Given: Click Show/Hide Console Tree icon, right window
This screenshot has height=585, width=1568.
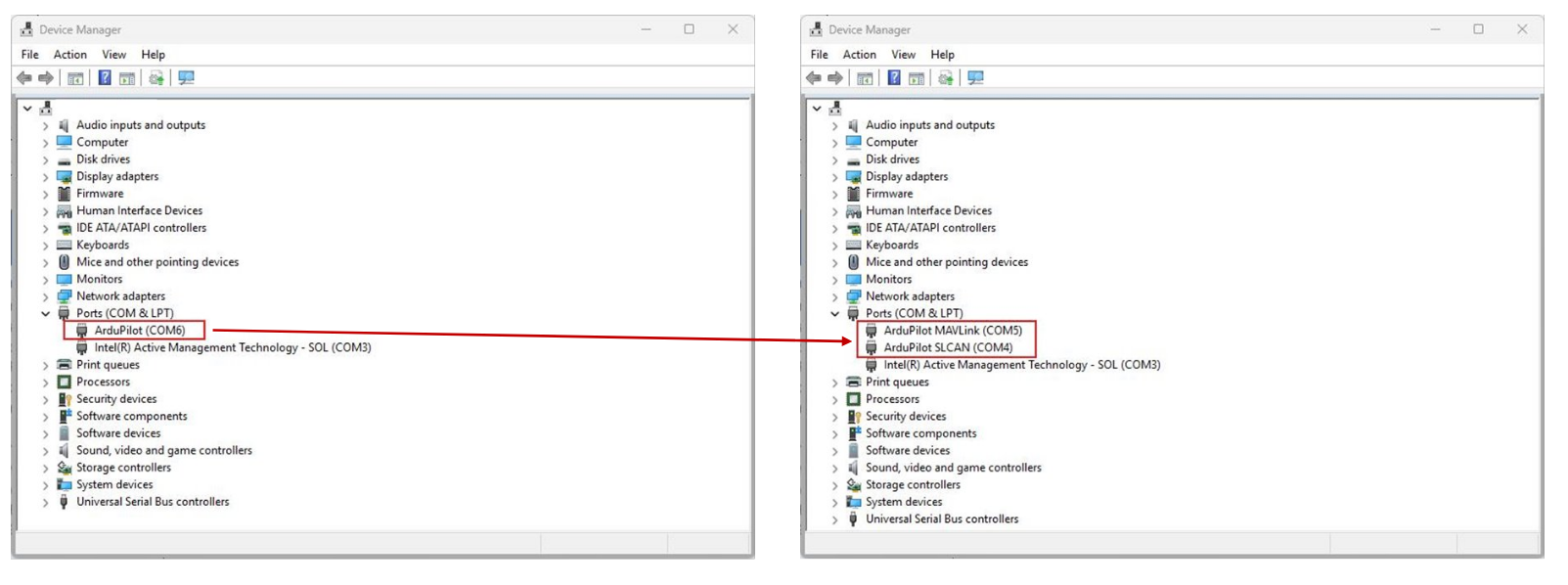Looking at the screenshot, I should 865,78.
